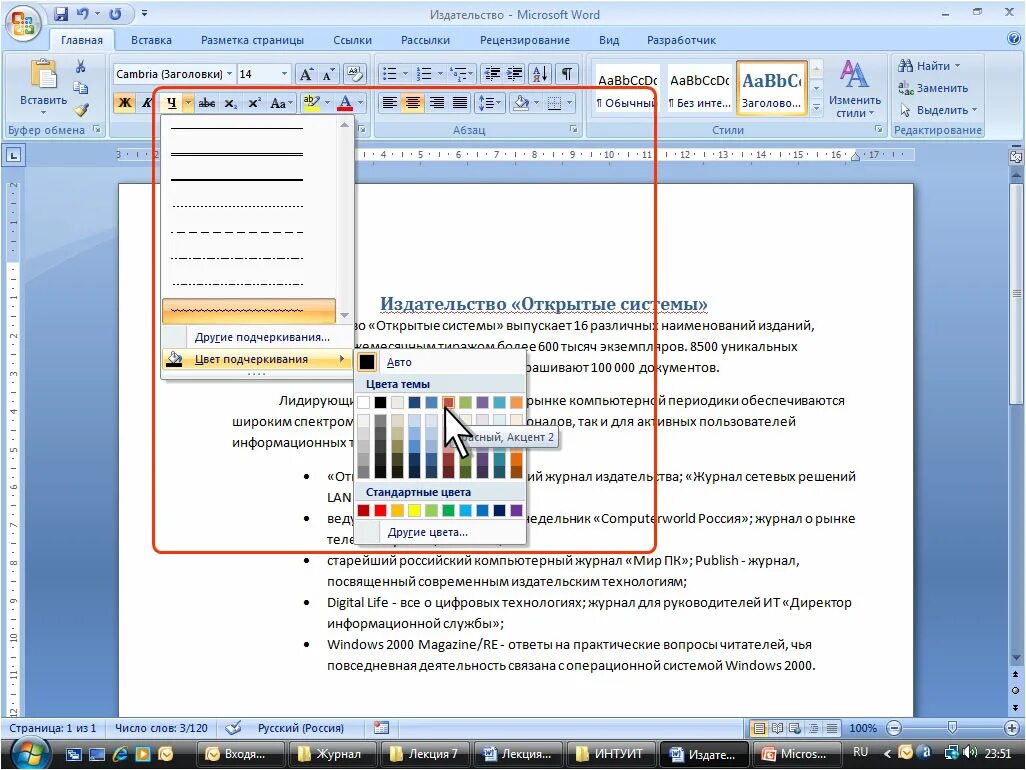Select Авто underline color
The width and height of the screenshot is (1026, 770).
[x=440, y=362]
